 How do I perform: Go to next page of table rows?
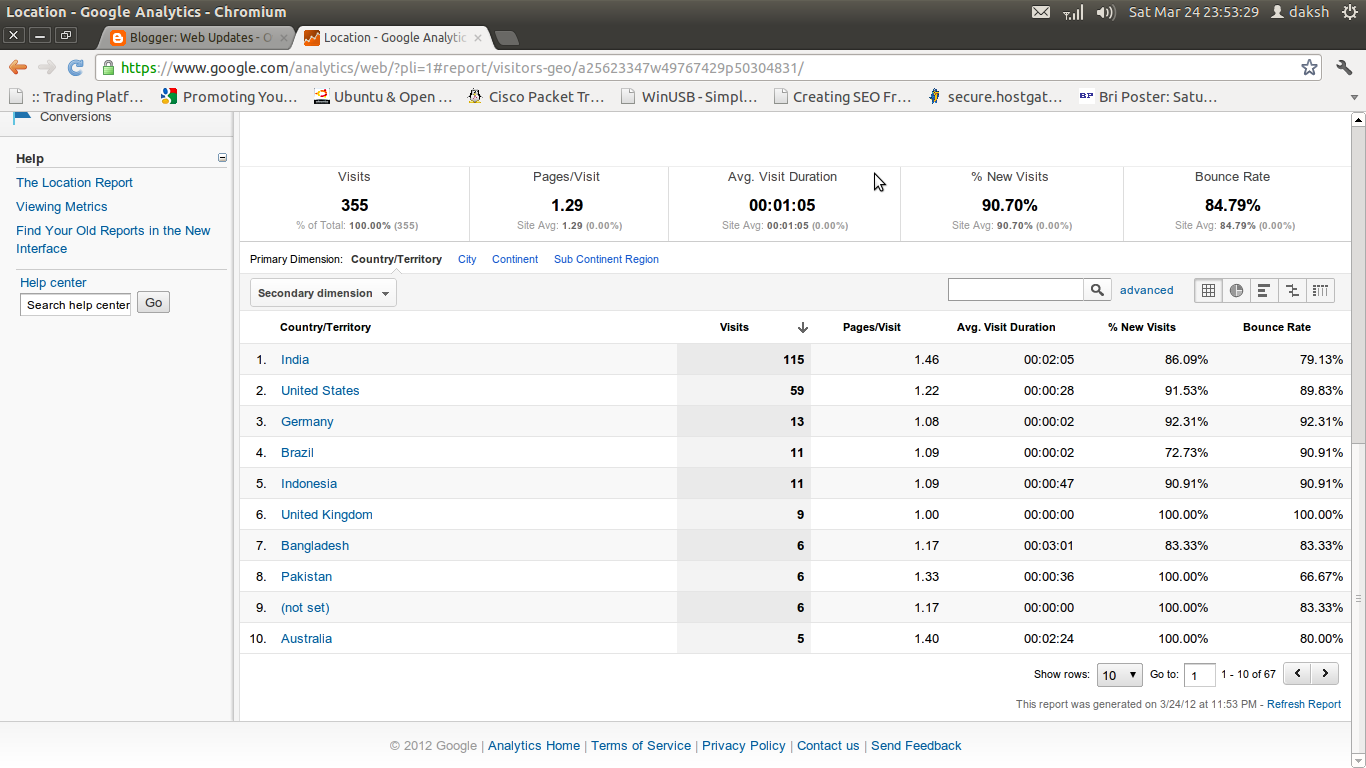[1324, 674]
